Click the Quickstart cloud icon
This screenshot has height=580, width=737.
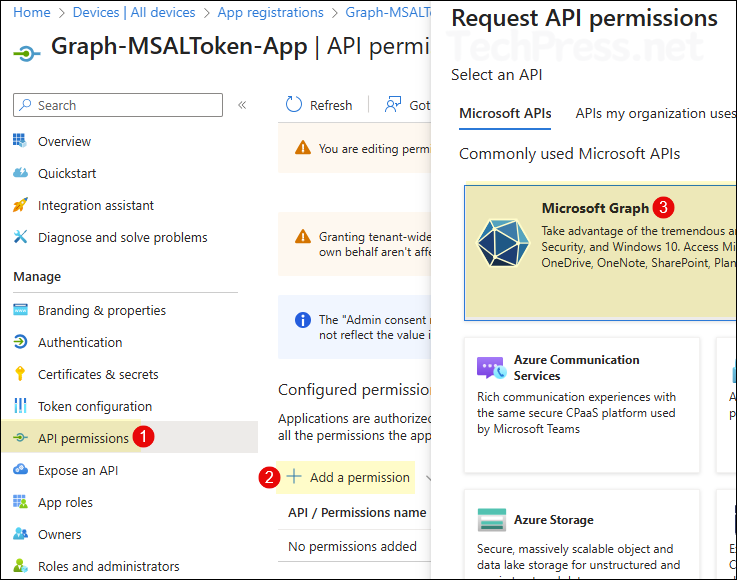pyautogui.click(x=20, y=173)
